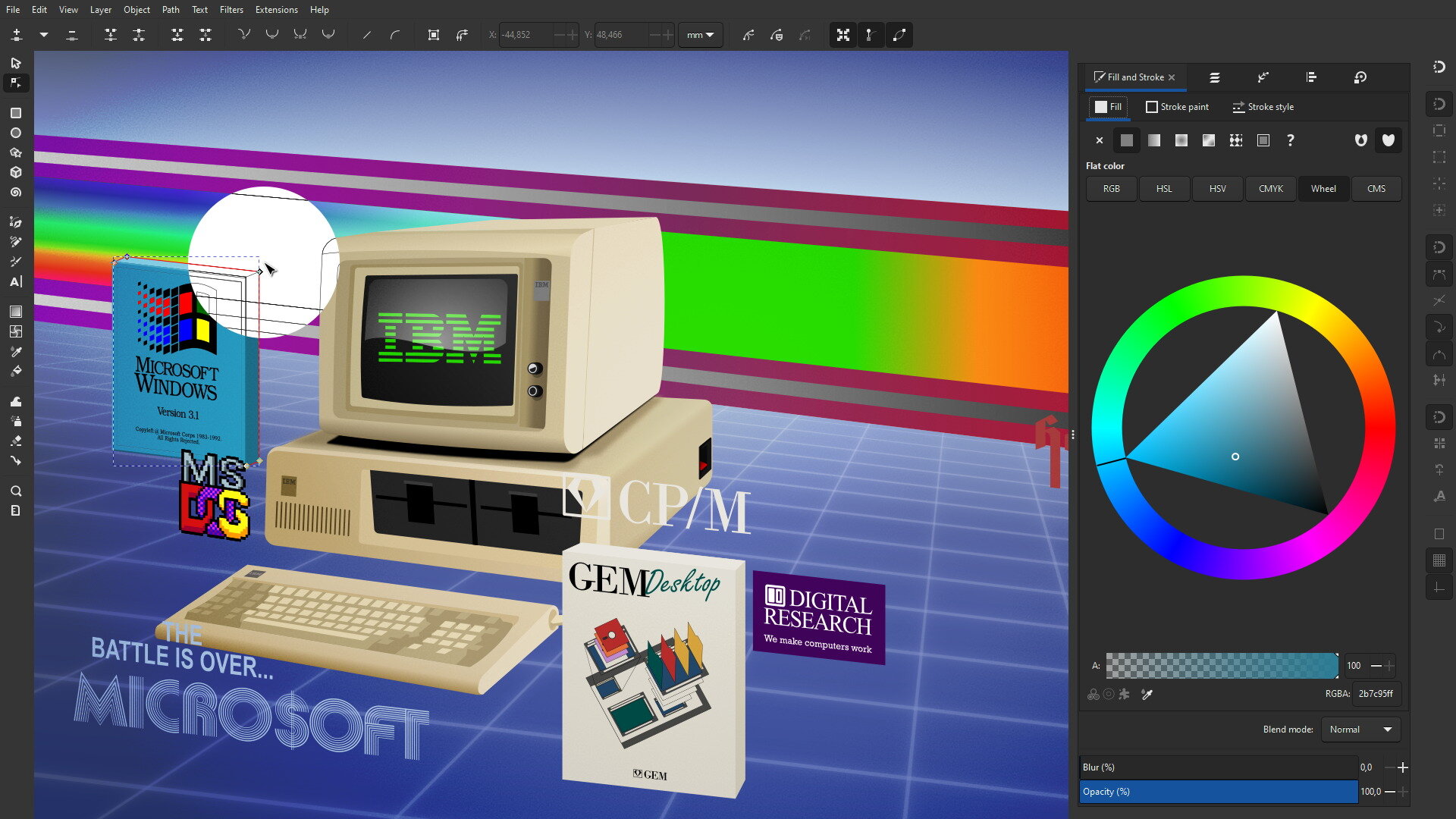Screen dimensions: 1456x819
Task: Toggle show path outline button
Action: [899, 35]
